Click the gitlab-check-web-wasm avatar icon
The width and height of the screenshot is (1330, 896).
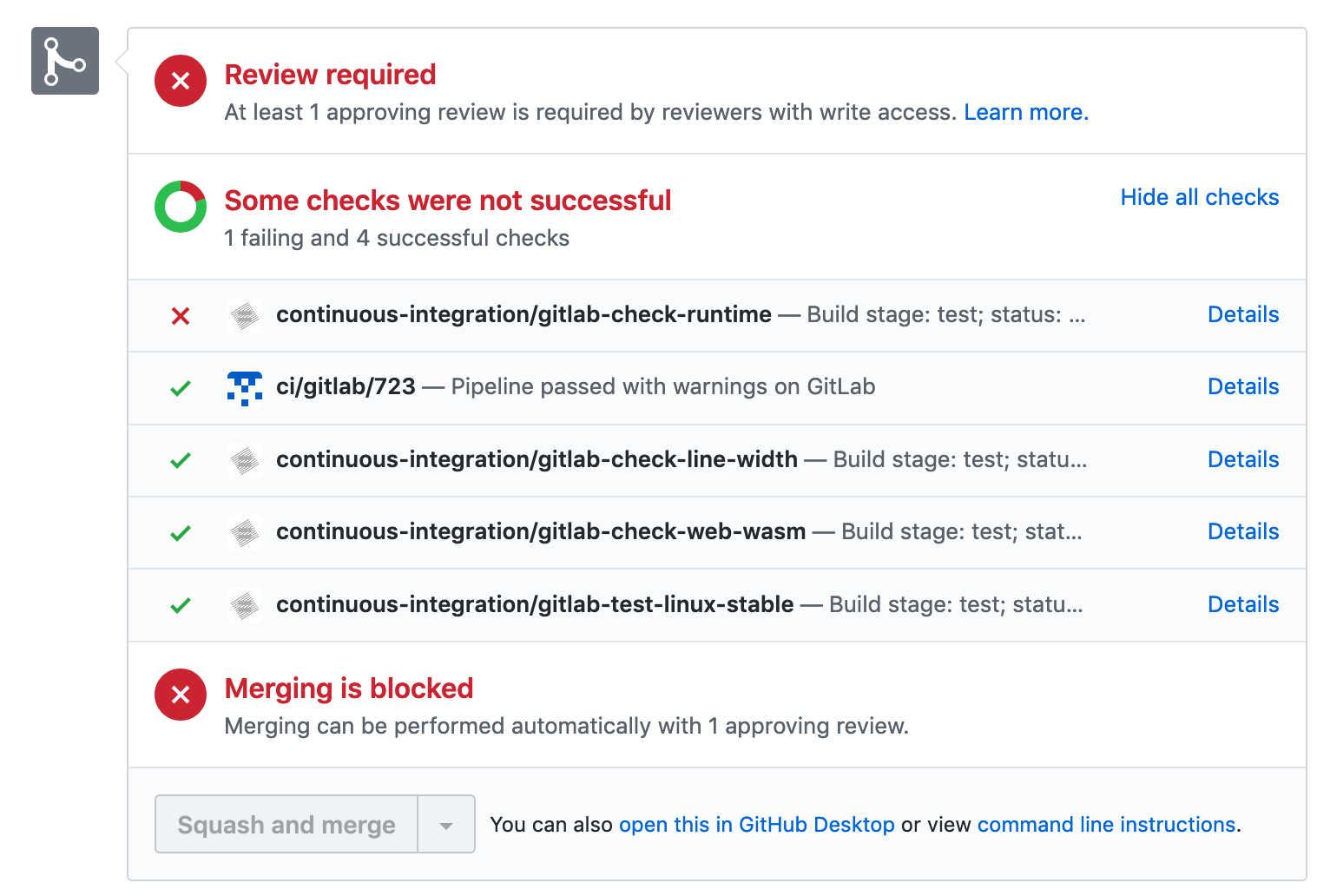[245, 532]
